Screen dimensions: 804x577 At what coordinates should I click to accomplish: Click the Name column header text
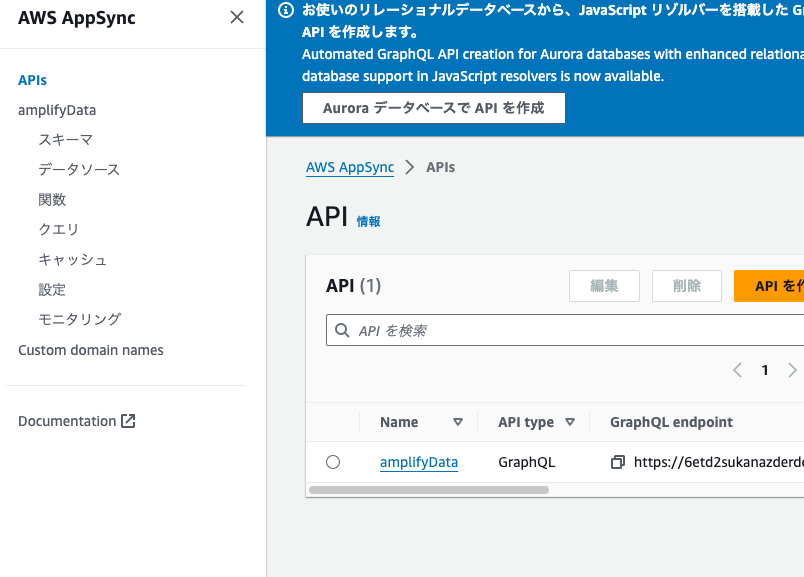coord(399,422)
